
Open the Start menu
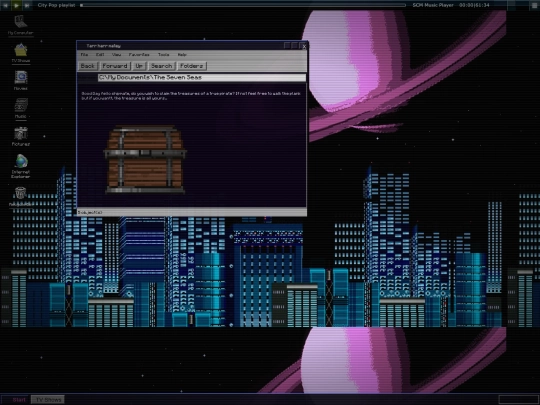(15, 400)
